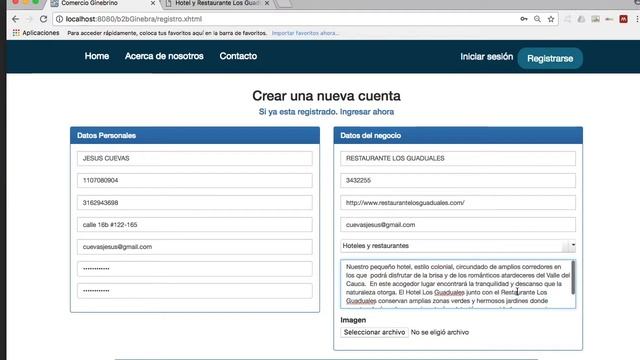Click the business email field

click(458, 224)
